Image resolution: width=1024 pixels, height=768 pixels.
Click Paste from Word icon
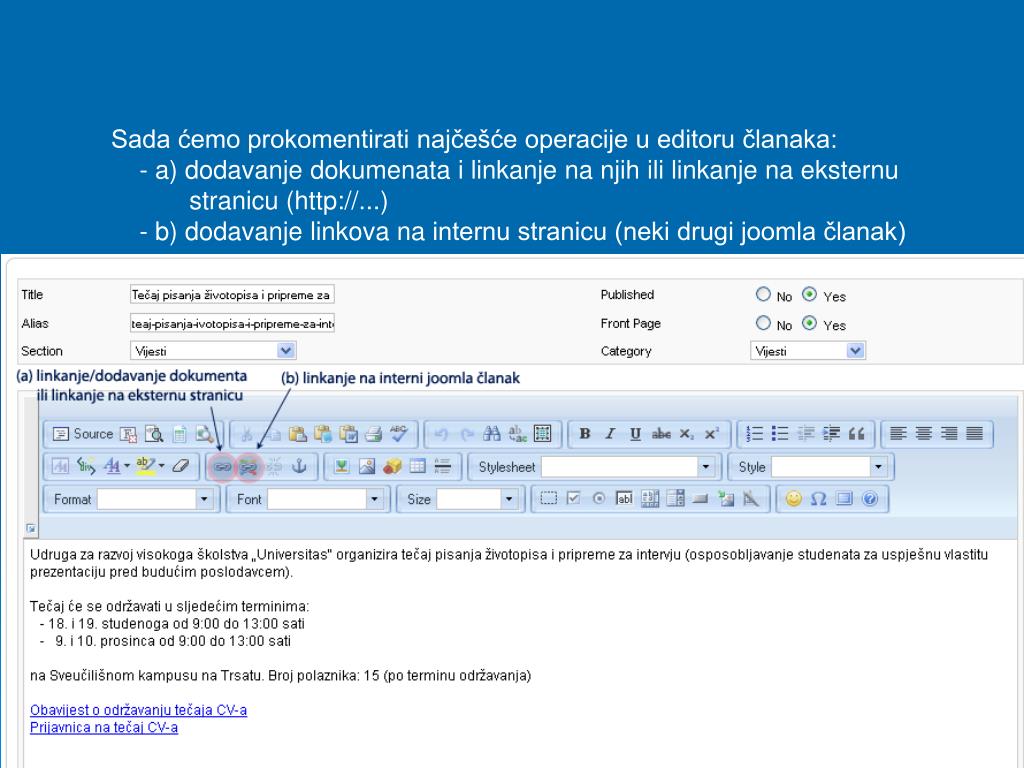(348, 434)
